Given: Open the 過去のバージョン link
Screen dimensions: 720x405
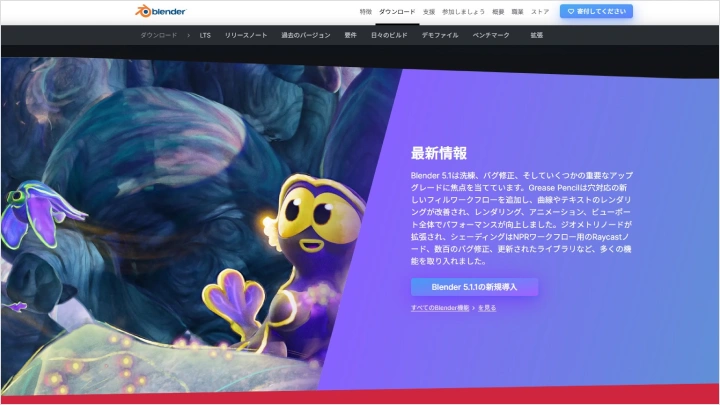Looking at the screenshot, I should [306, 35].
